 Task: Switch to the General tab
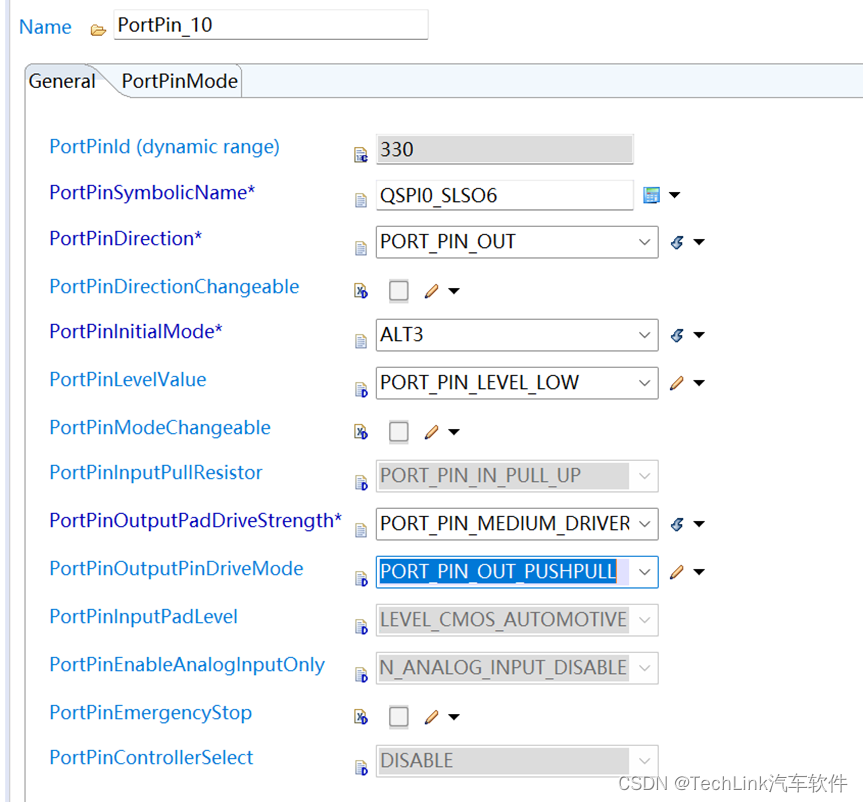(62, 81)
